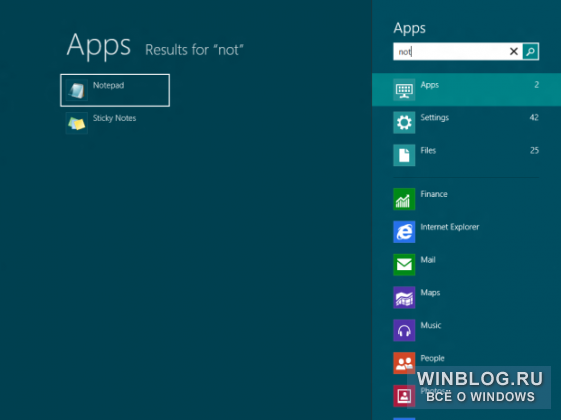Click inside the search text field
561x420 pixels.
click(x=451, y=52)
